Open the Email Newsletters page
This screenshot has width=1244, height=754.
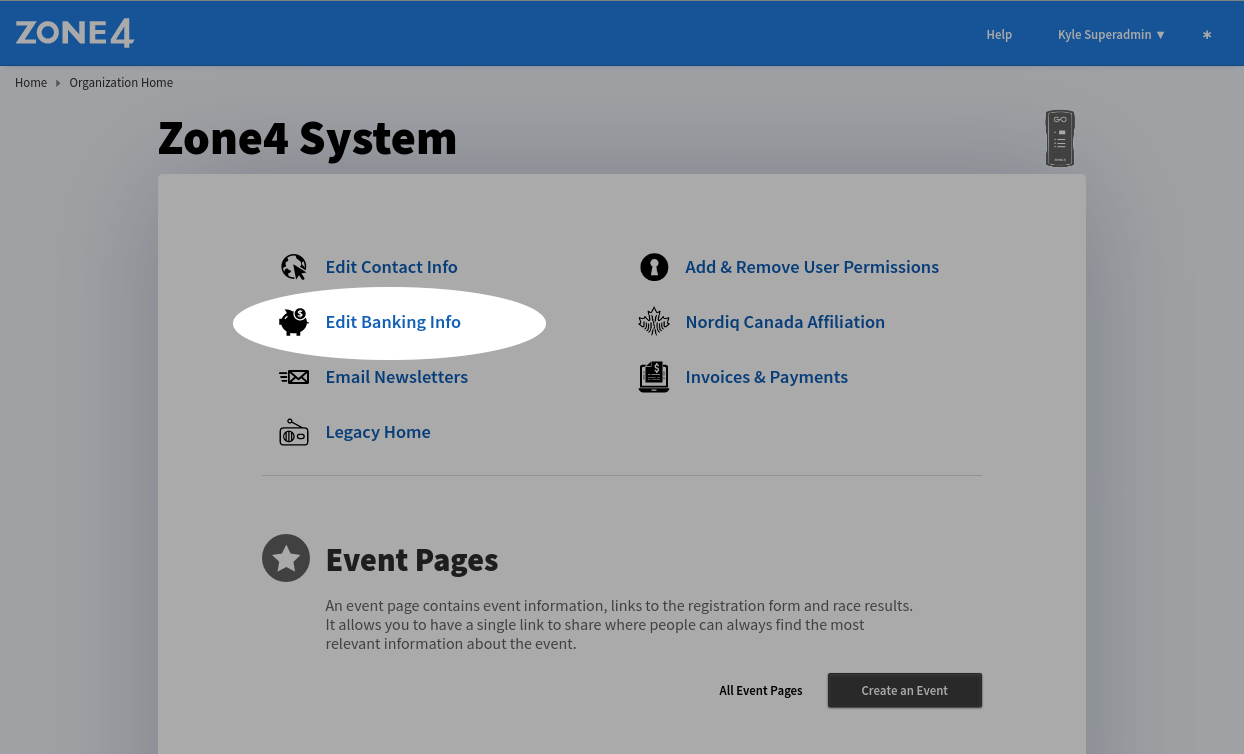coord(397,376)
